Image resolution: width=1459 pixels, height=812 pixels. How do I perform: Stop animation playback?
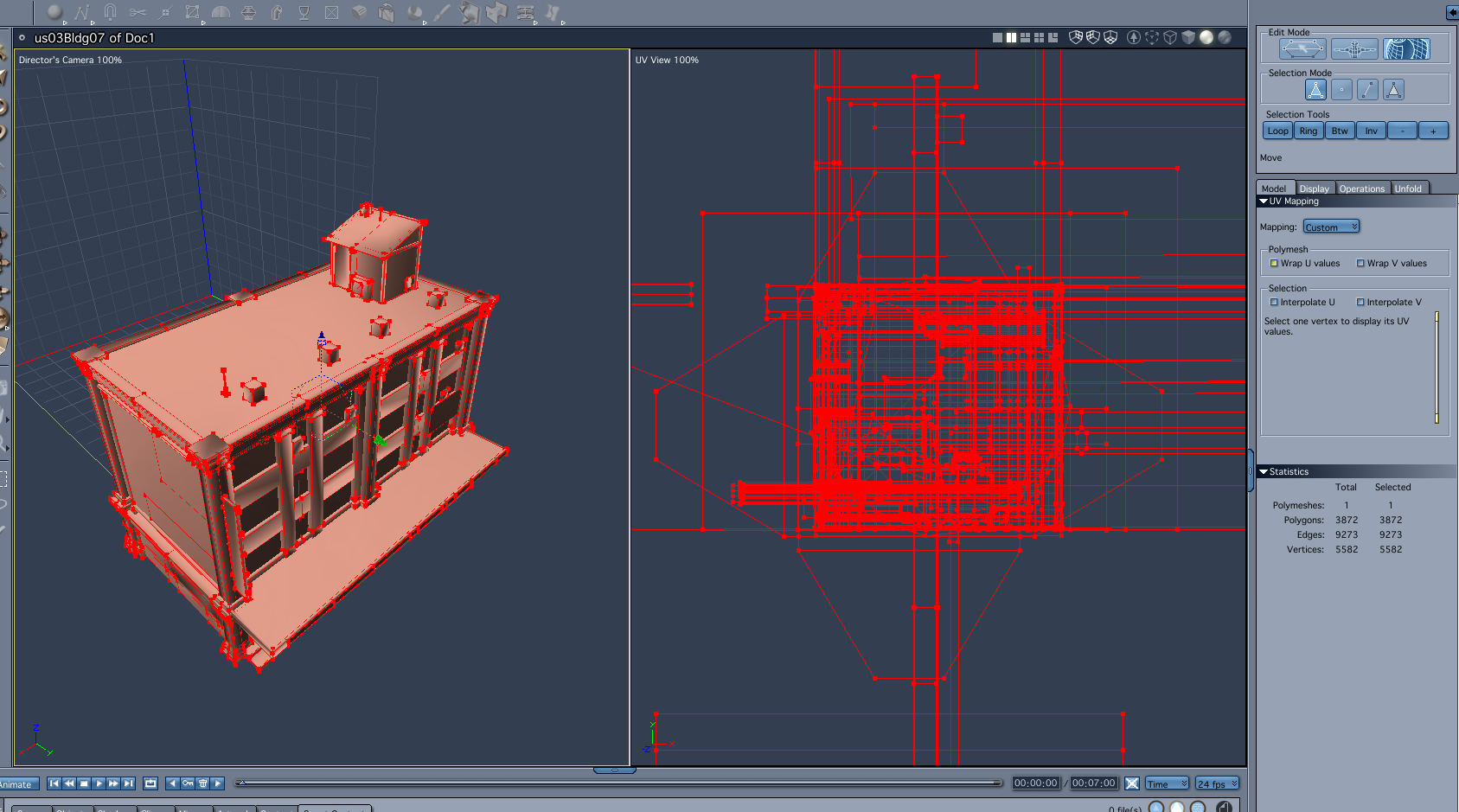pos(84,783)
